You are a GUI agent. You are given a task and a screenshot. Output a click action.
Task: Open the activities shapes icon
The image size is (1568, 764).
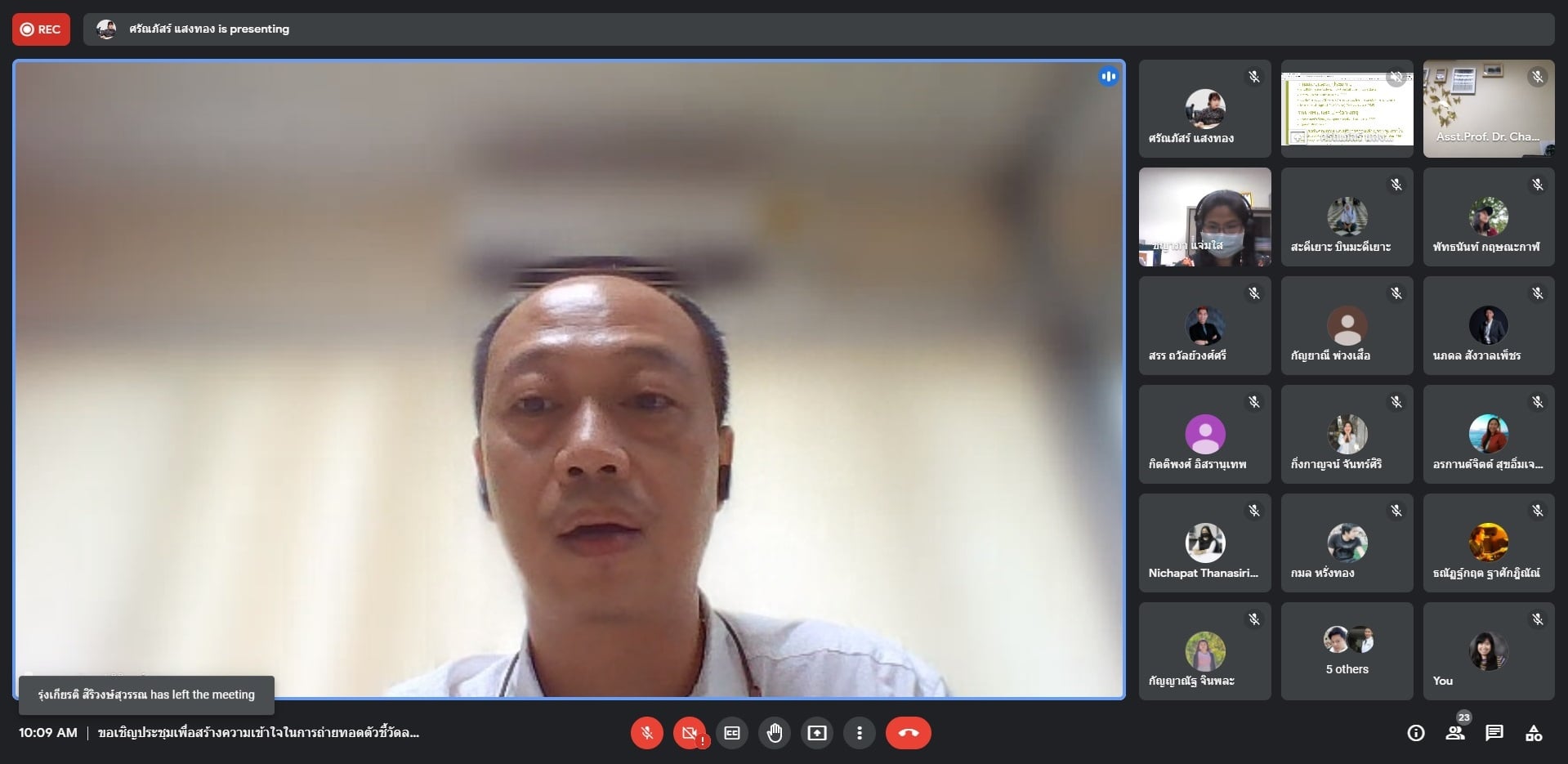1534,733
